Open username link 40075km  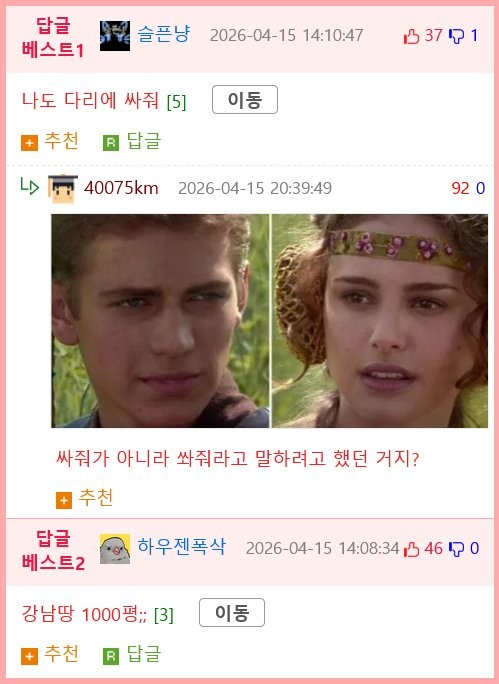pos(121,188)
